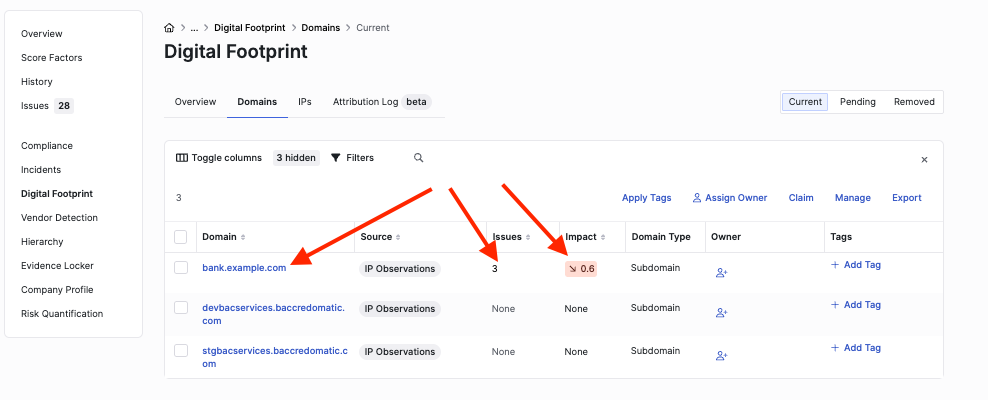Open Evidence Locker in sidebar

tap(57, 266)
